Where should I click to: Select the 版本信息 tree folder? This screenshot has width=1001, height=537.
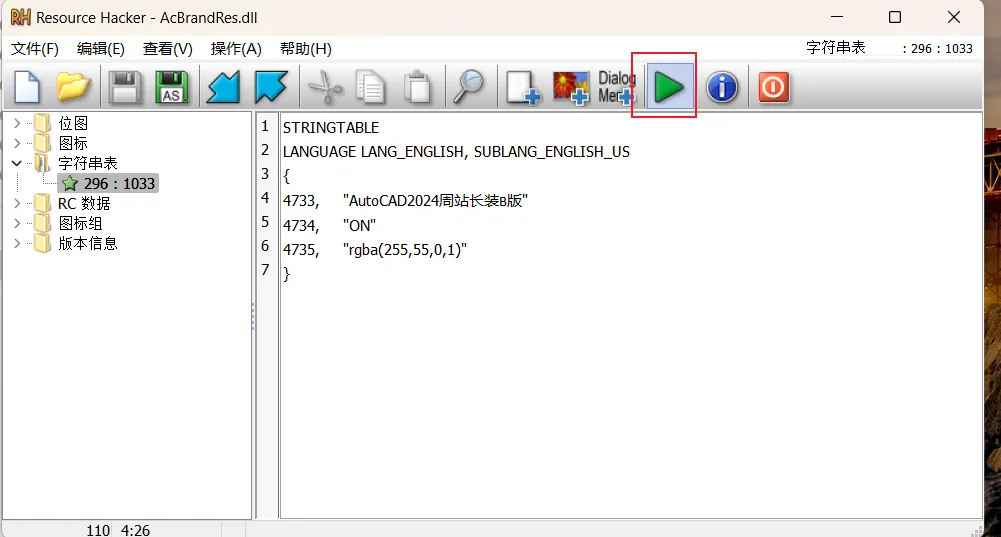click(x=87, y=243)
